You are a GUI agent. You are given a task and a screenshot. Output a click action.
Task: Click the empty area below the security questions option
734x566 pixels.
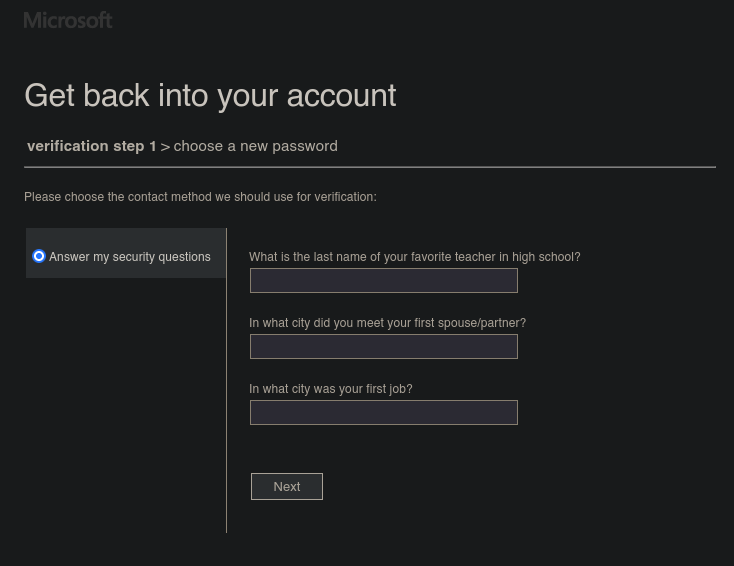point(125,400)
